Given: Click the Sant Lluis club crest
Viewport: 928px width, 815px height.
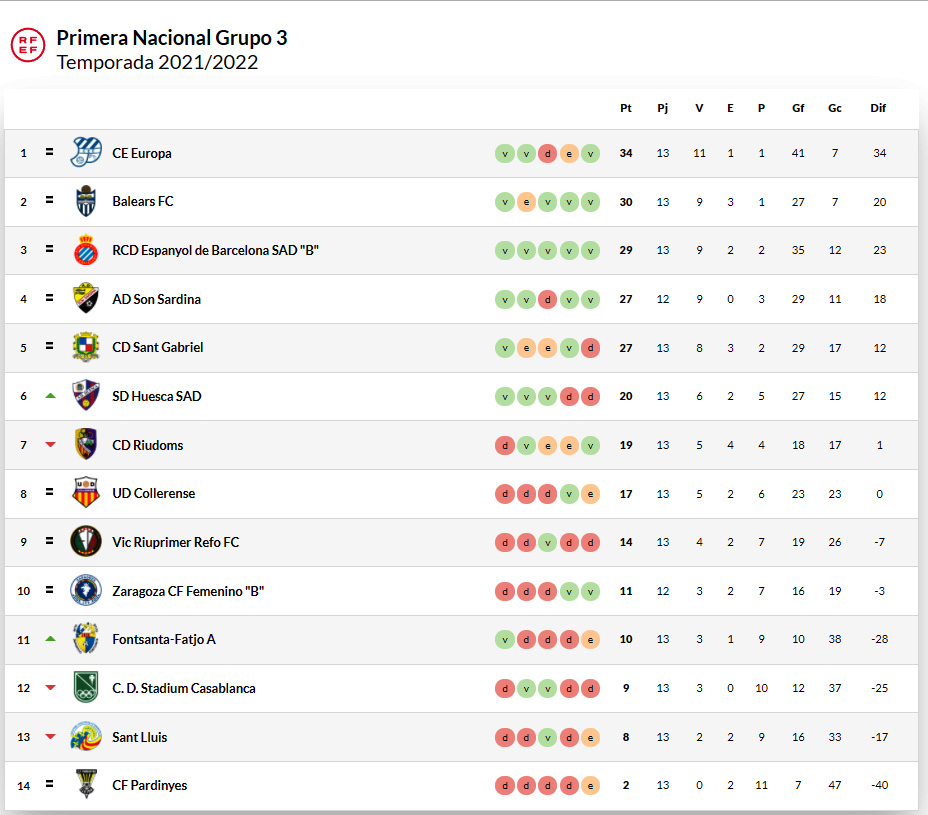Looking at the screenshot, I should point(86,737).
